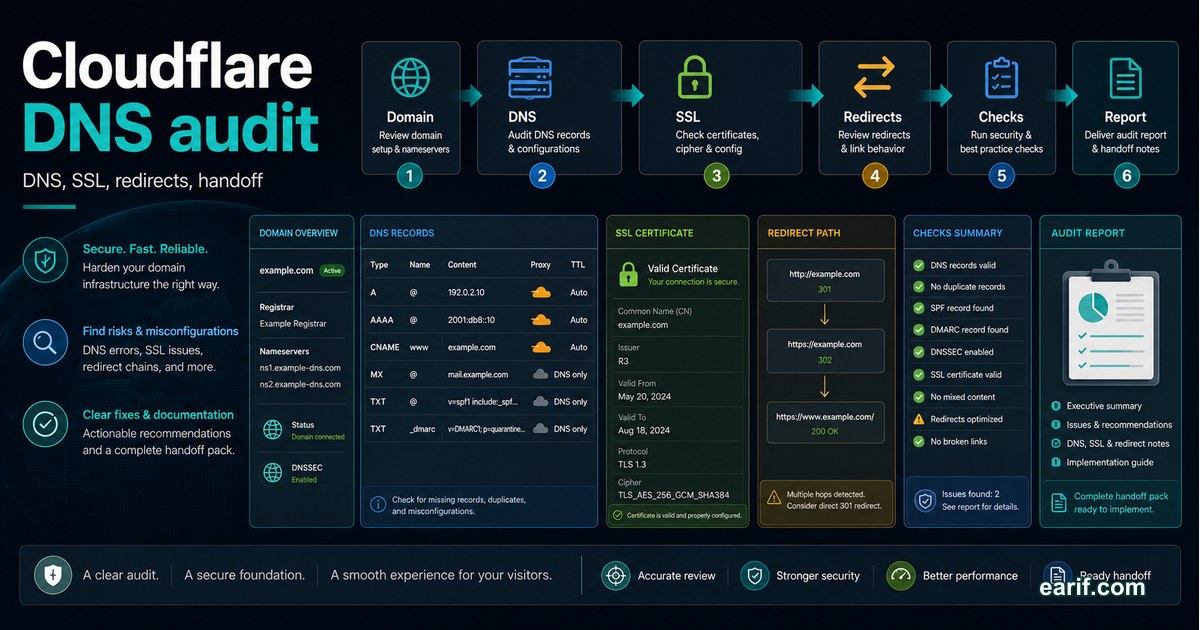Screen dimensions: 1200x630
Task: Click the check beside SPF record found
Action: click(x=919, y=309)
